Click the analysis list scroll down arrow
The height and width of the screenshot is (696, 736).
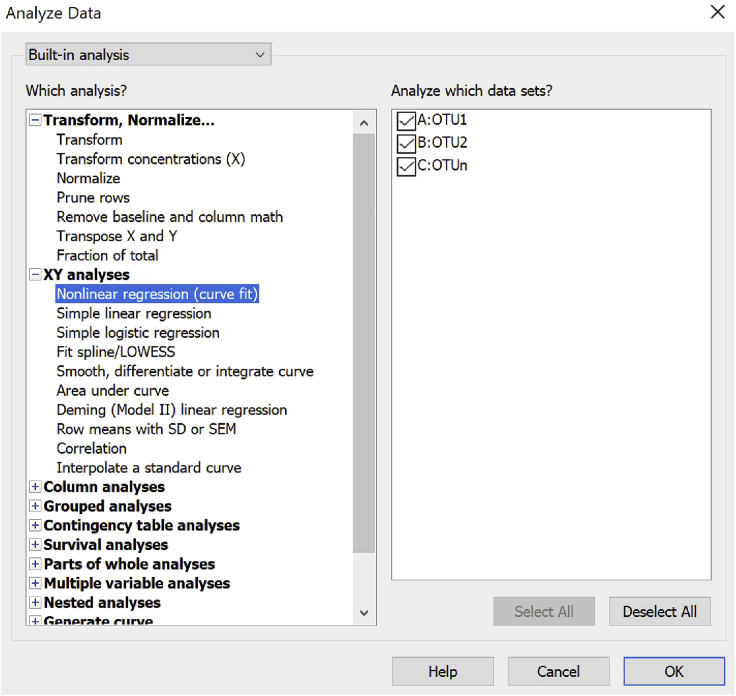click(x=364, y=612)
